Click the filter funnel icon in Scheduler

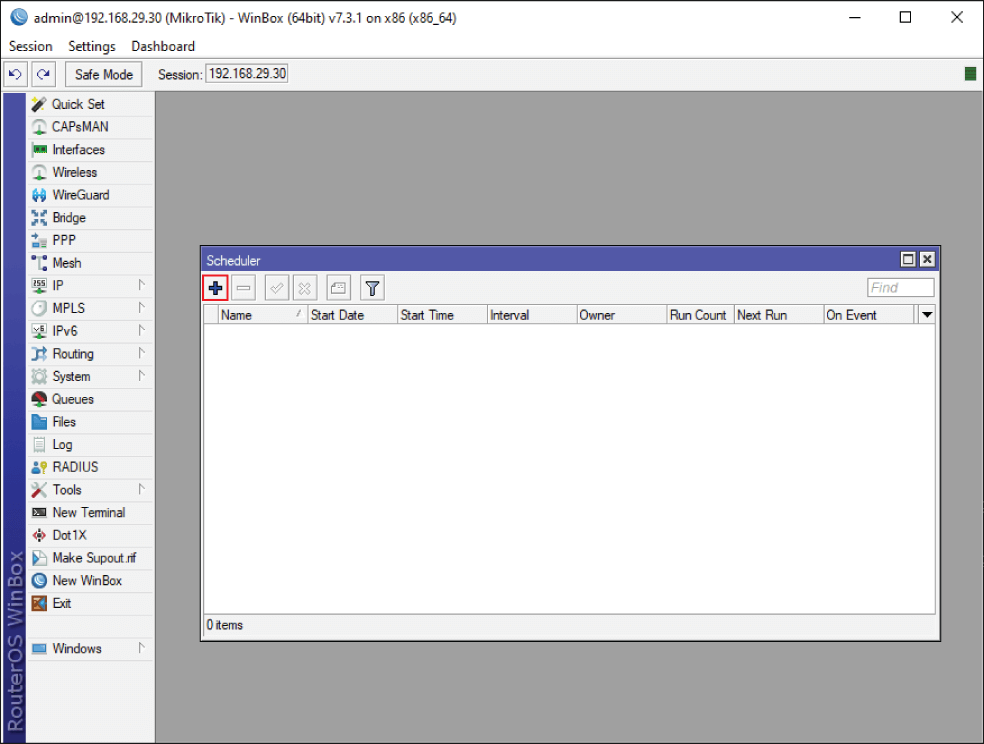[371, 287]
